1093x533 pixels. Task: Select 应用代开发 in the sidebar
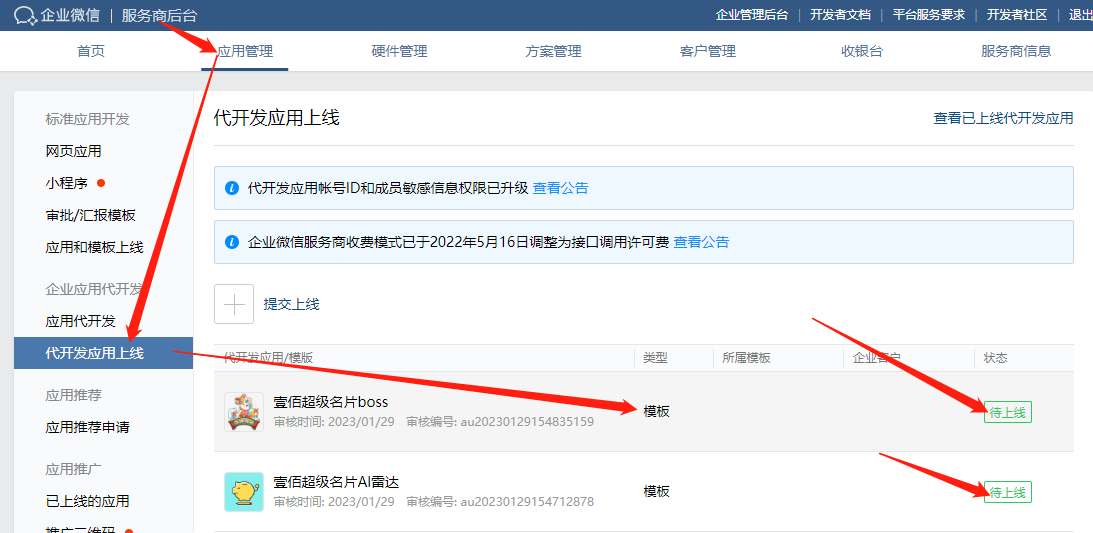tap(80, 321)
